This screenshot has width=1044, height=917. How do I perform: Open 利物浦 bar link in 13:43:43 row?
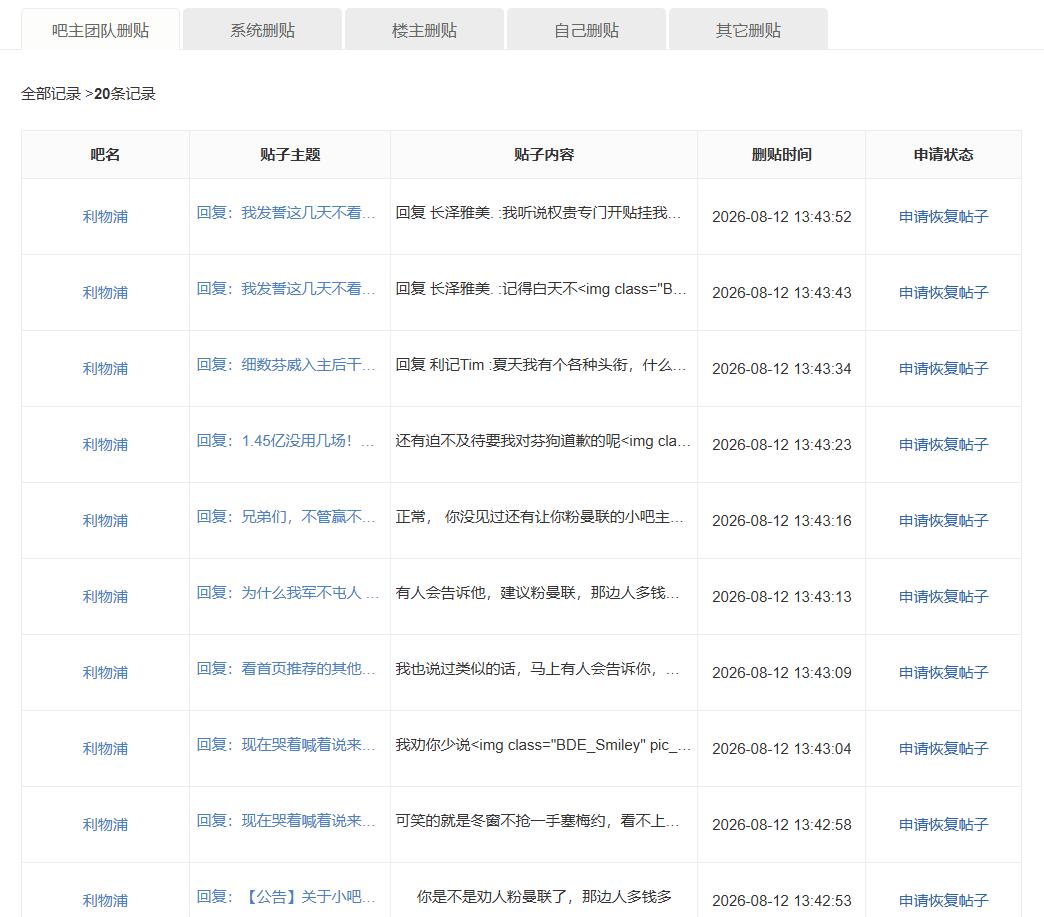(x=105, y=292)
